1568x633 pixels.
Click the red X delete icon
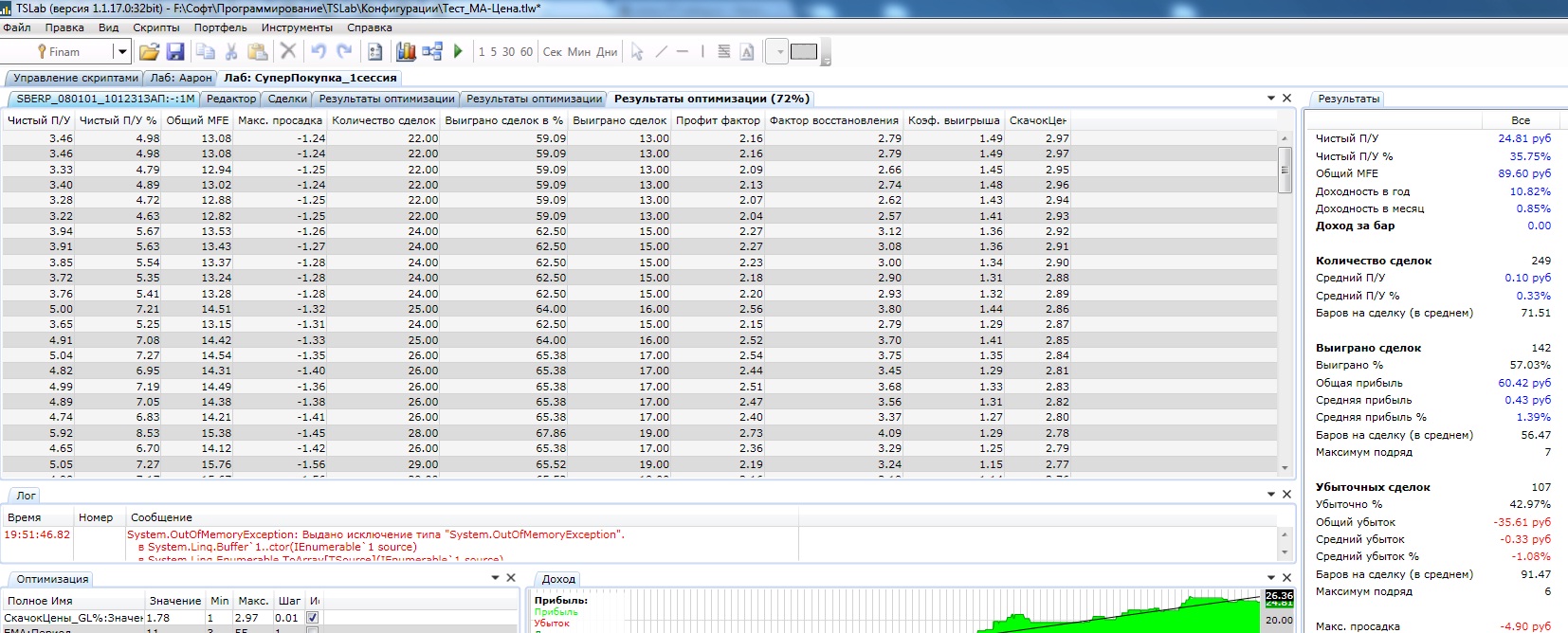tap(288, 52)
